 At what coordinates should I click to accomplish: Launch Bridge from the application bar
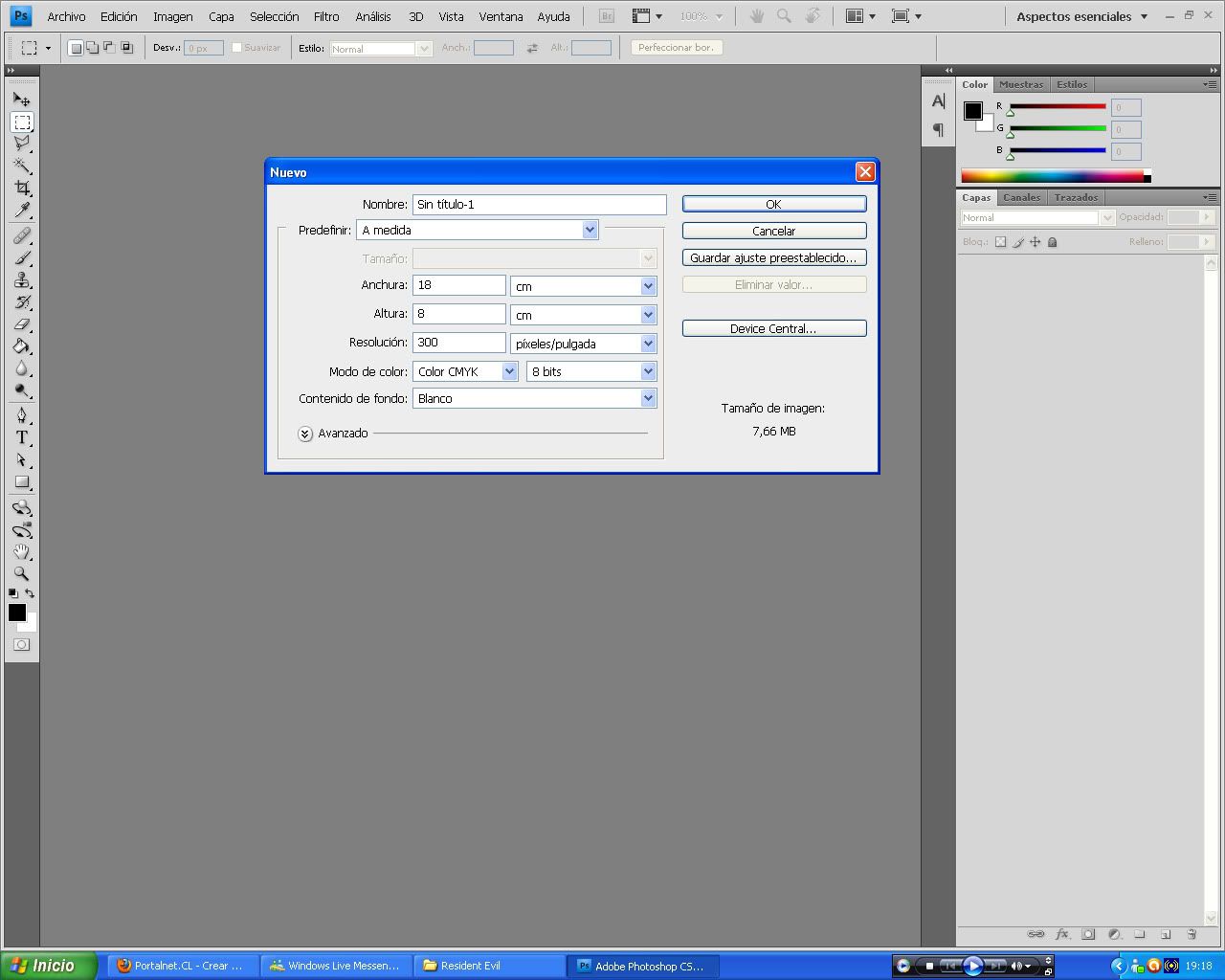pyautogui.click(x=606, y=16)
